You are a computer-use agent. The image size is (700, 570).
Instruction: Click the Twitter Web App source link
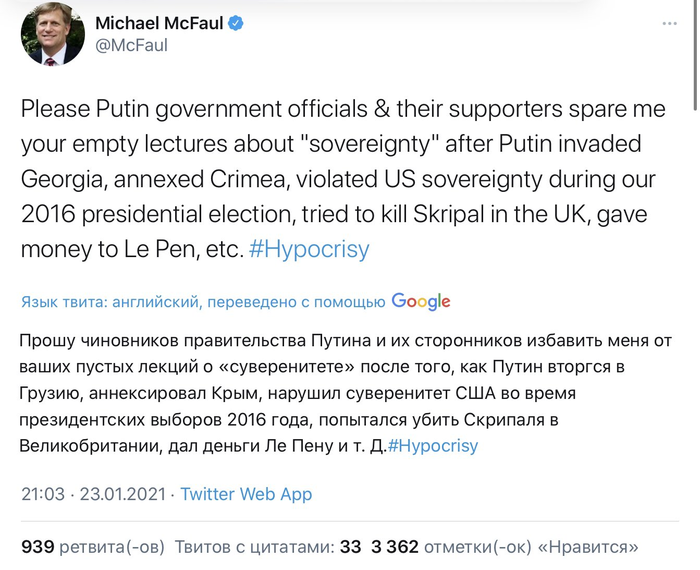(246, 494)
